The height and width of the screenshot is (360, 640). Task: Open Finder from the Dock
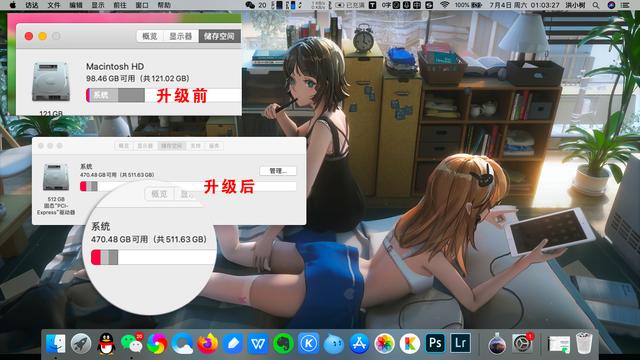[x=55, y=343]
